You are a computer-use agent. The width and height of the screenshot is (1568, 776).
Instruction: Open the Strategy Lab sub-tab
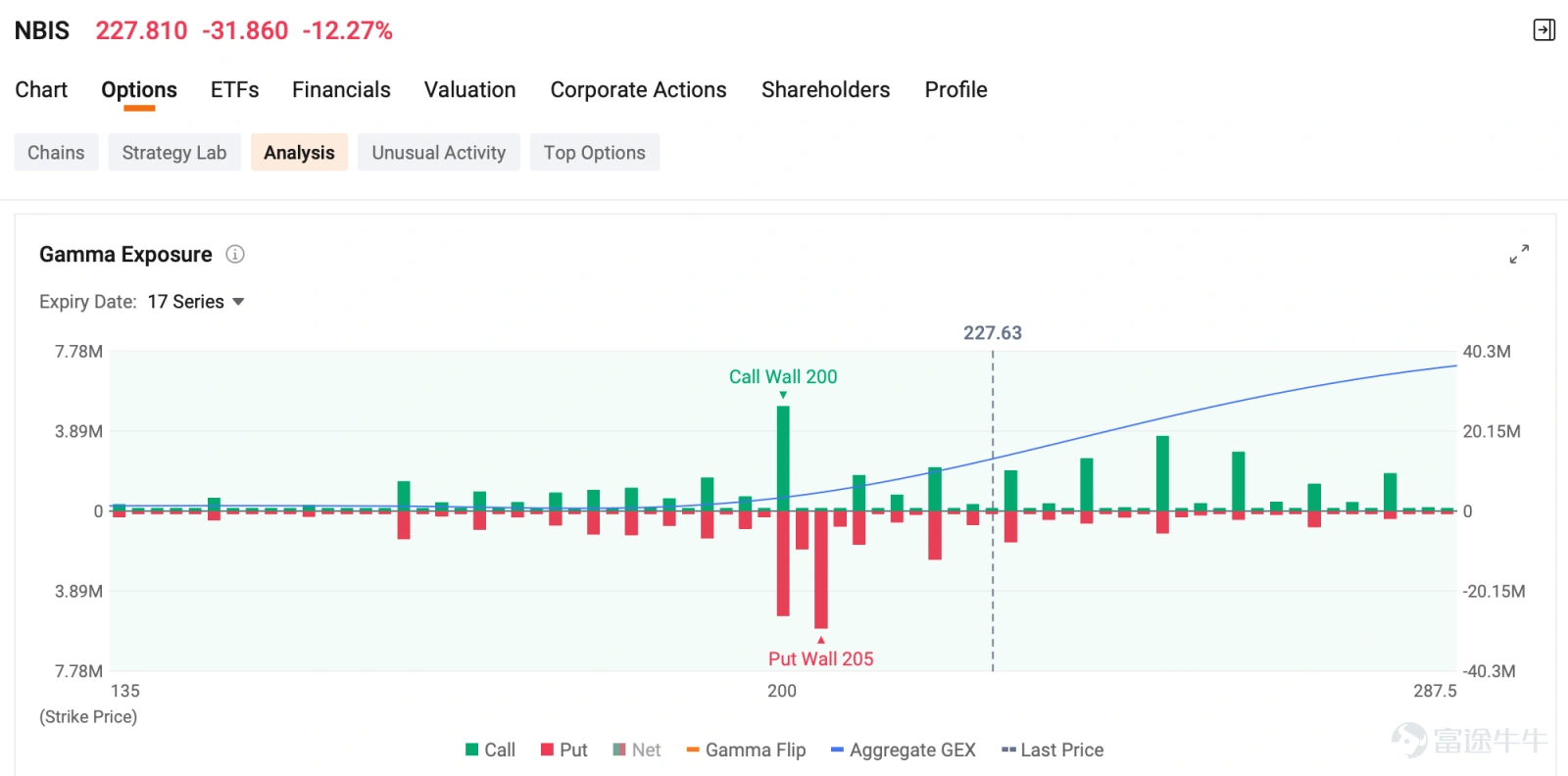tap(174, 153)
